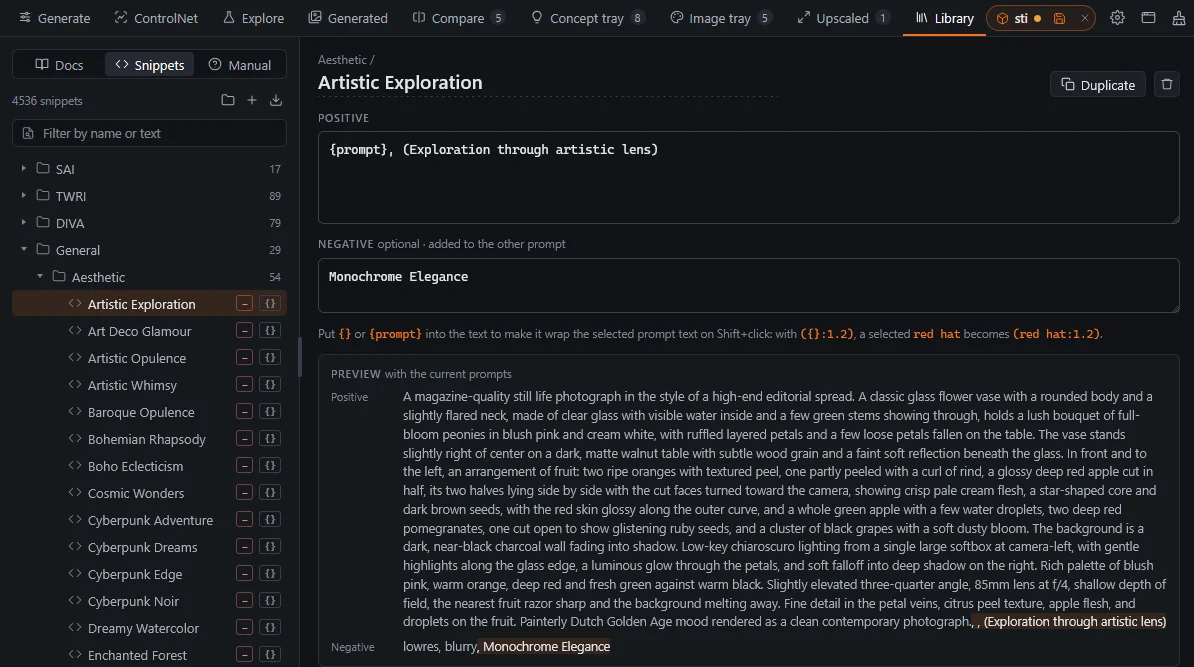Screen dimensions: 1194x667
Task: Duplicate the Artistic Exploration snippet
Action: click(x=1098, y=85)
